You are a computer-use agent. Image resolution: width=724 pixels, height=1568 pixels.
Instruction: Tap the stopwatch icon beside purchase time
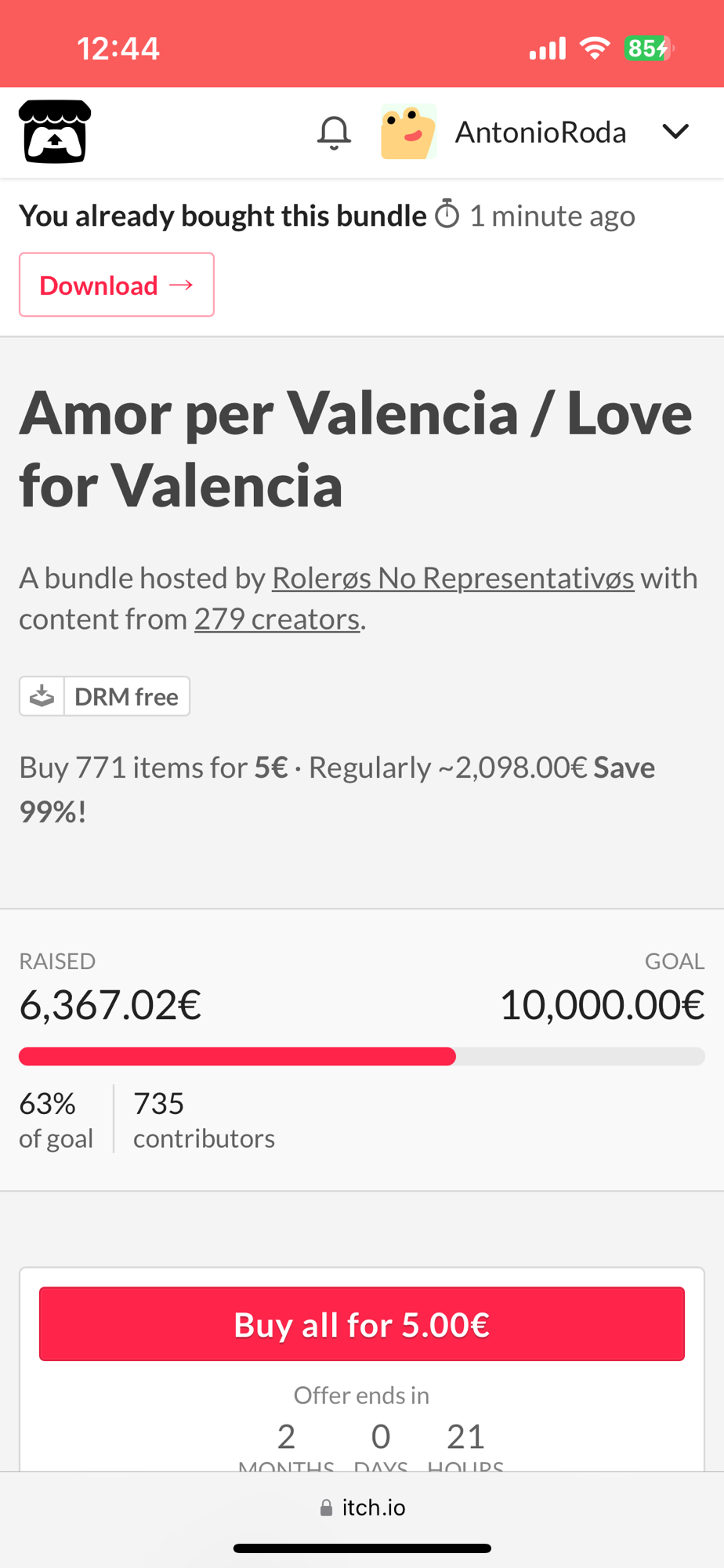tap(447, 214)
